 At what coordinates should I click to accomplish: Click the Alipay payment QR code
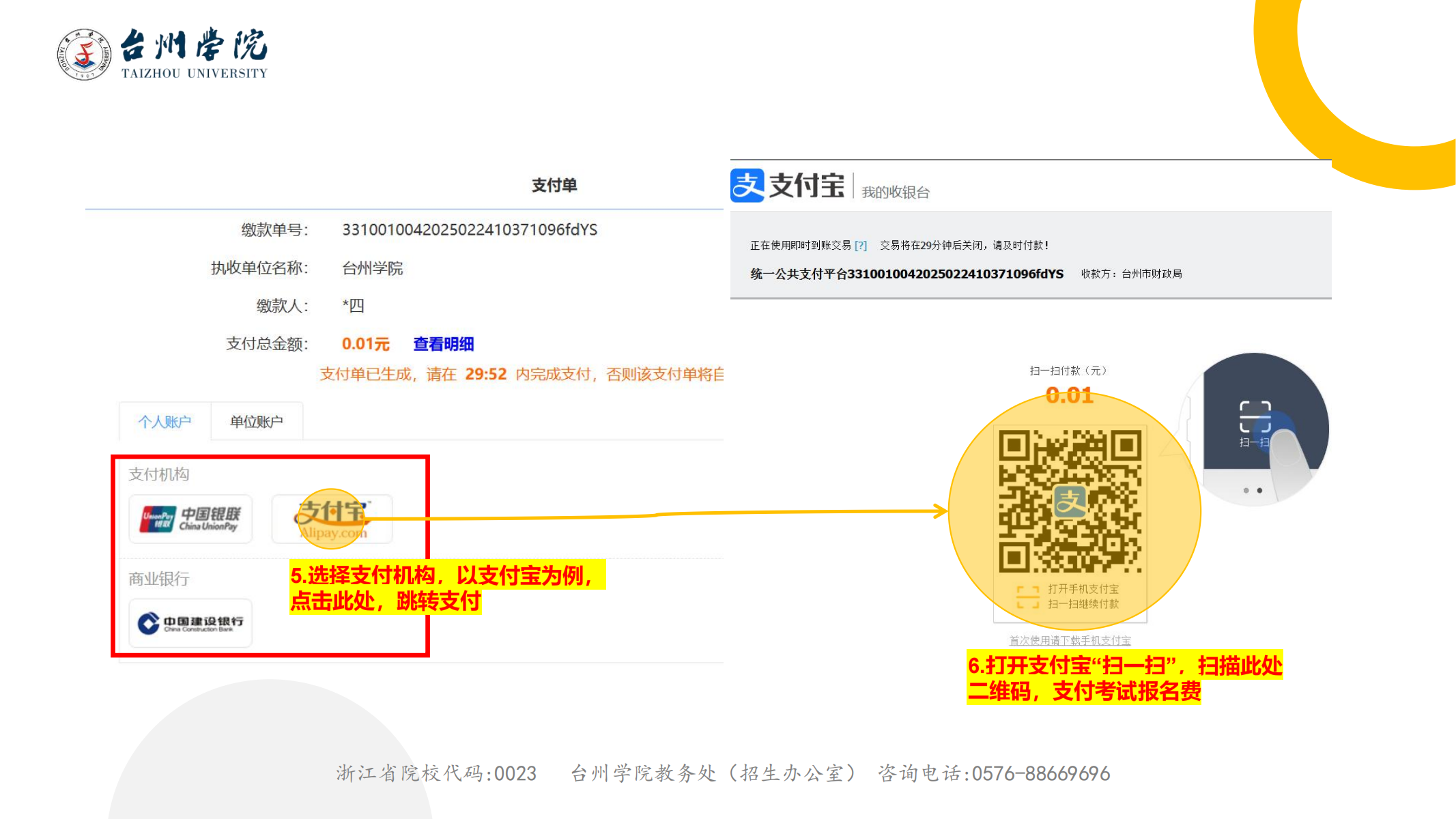click(1070, 501)
